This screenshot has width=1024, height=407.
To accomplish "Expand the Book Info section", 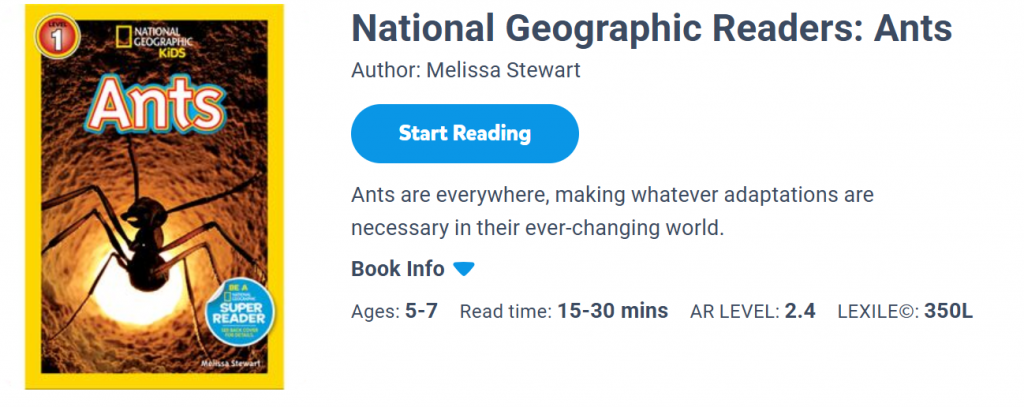I will (x=398, y=269).
